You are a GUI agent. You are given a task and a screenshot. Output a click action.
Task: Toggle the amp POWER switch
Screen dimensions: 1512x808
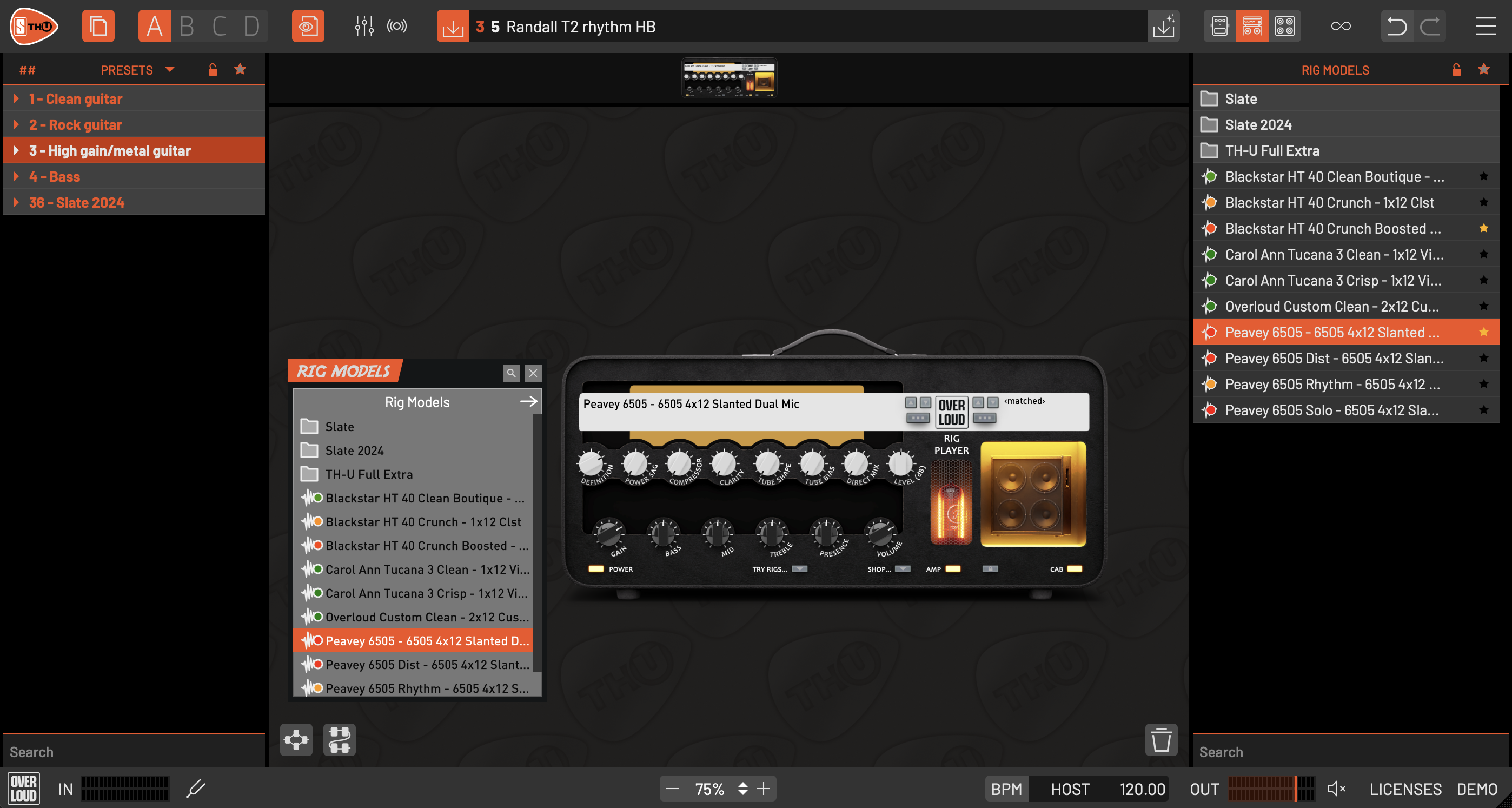click(596, 569)
